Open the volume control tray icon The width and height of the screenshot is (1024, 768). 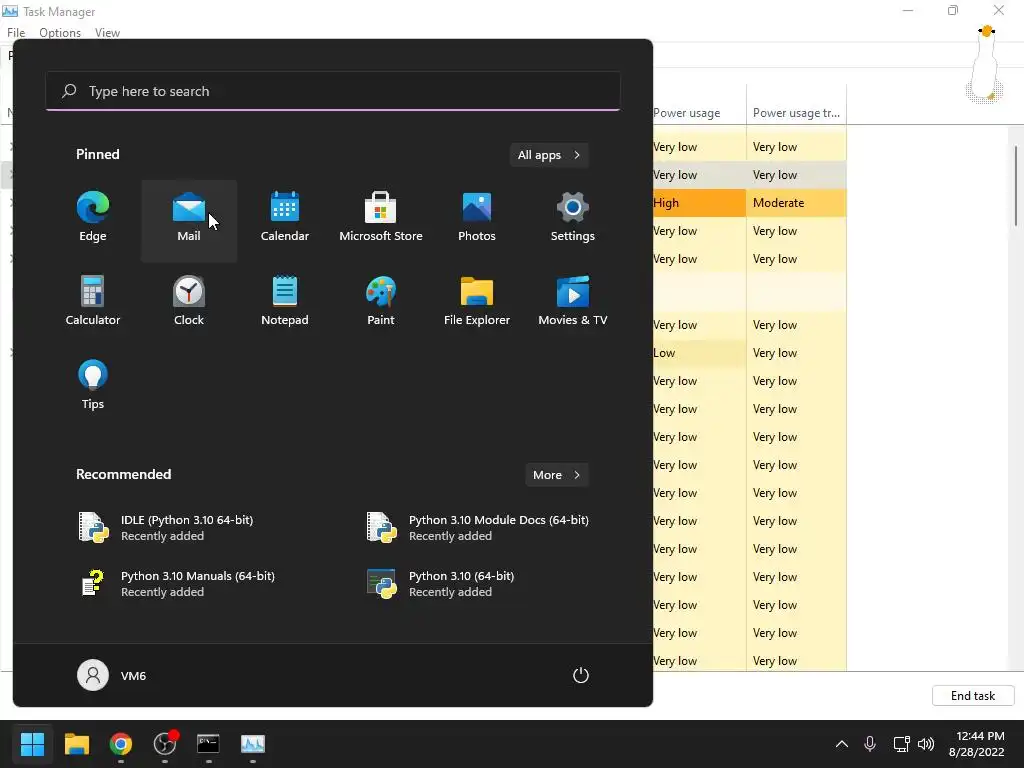point(926,744)
